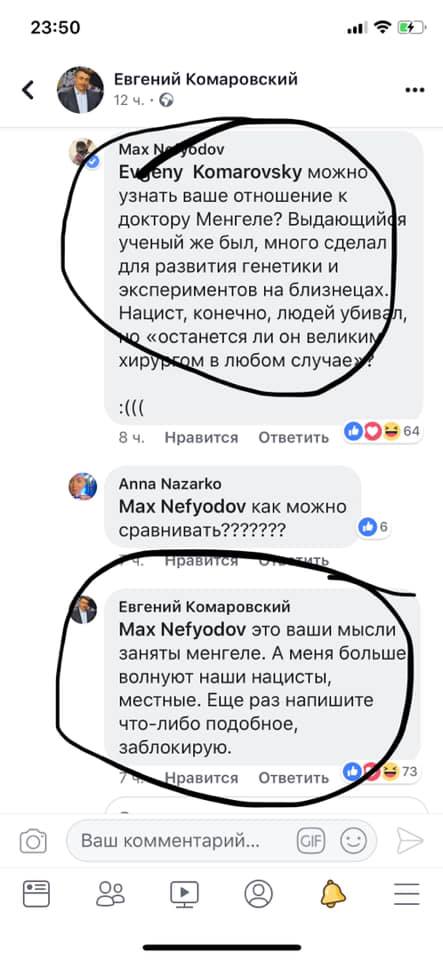The width and height of the screenshot is (443, 960).
Task: Open the Notifications bell tab
Action: click(333, 894)
